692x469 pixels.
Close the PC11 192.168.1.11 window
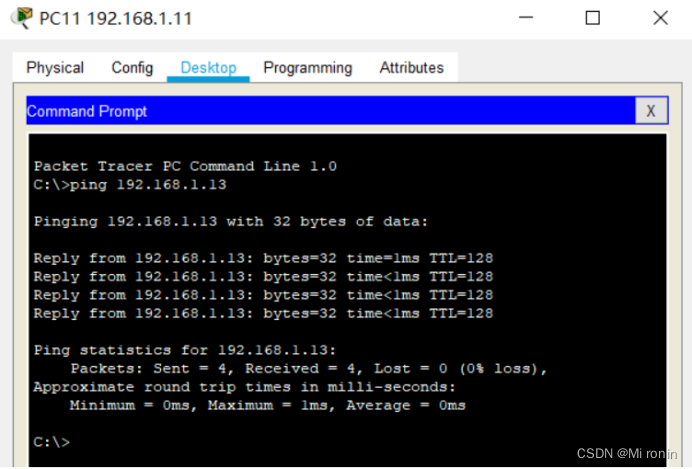click(660, 18)
